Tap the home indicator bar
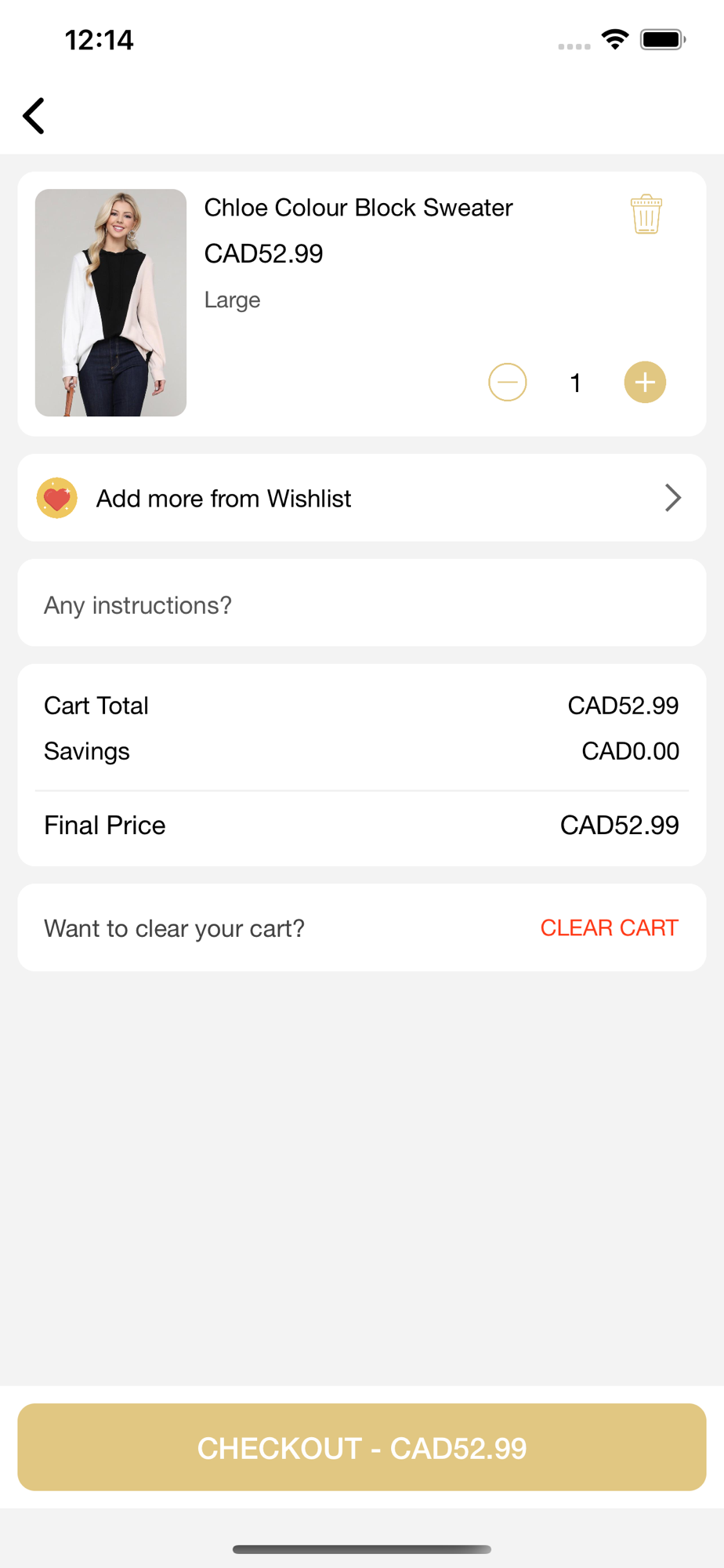The width and height of the screenshot is (724, 1568). coord(361,1548)
